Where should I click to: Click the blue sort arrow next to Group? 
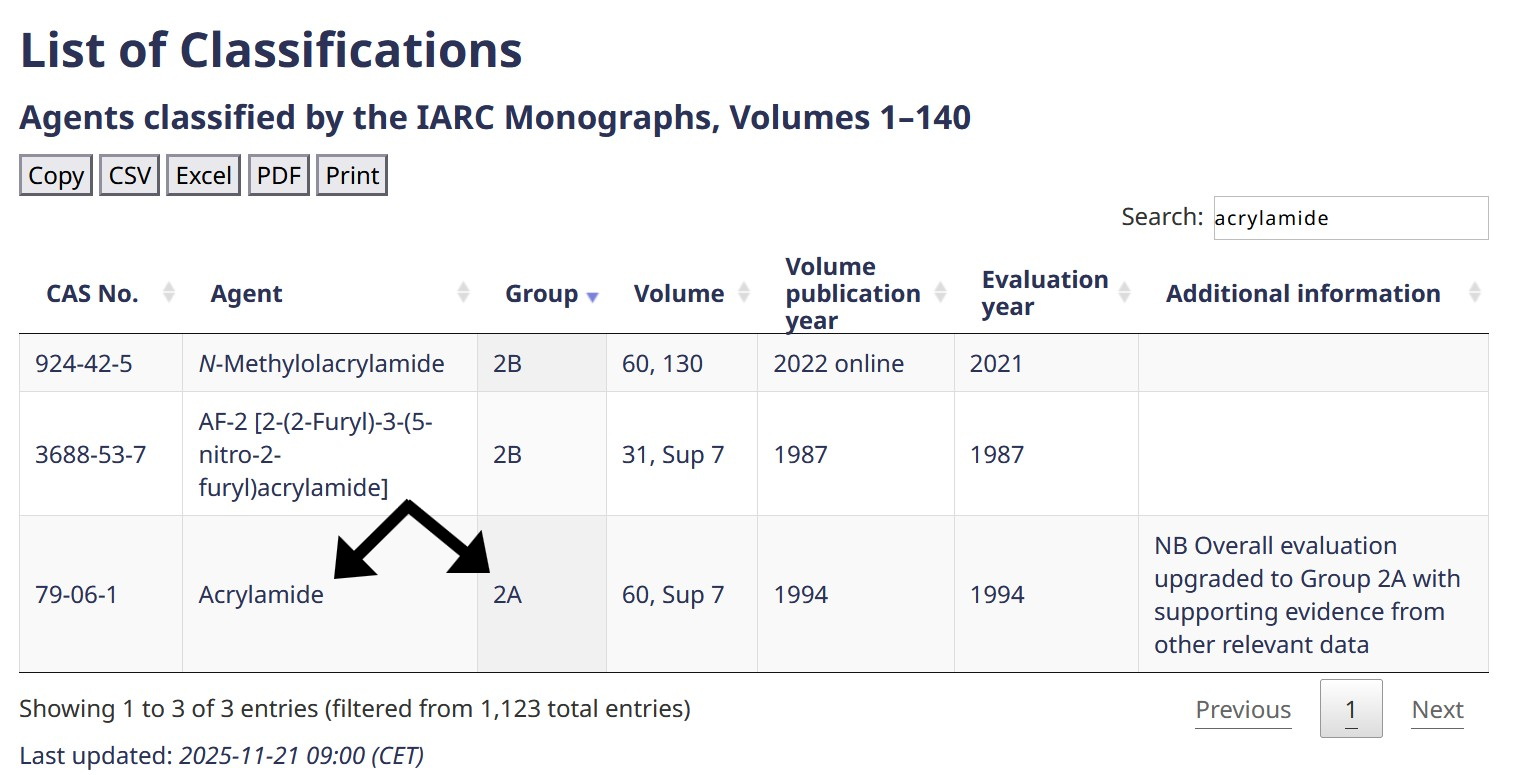pos(592,296)
